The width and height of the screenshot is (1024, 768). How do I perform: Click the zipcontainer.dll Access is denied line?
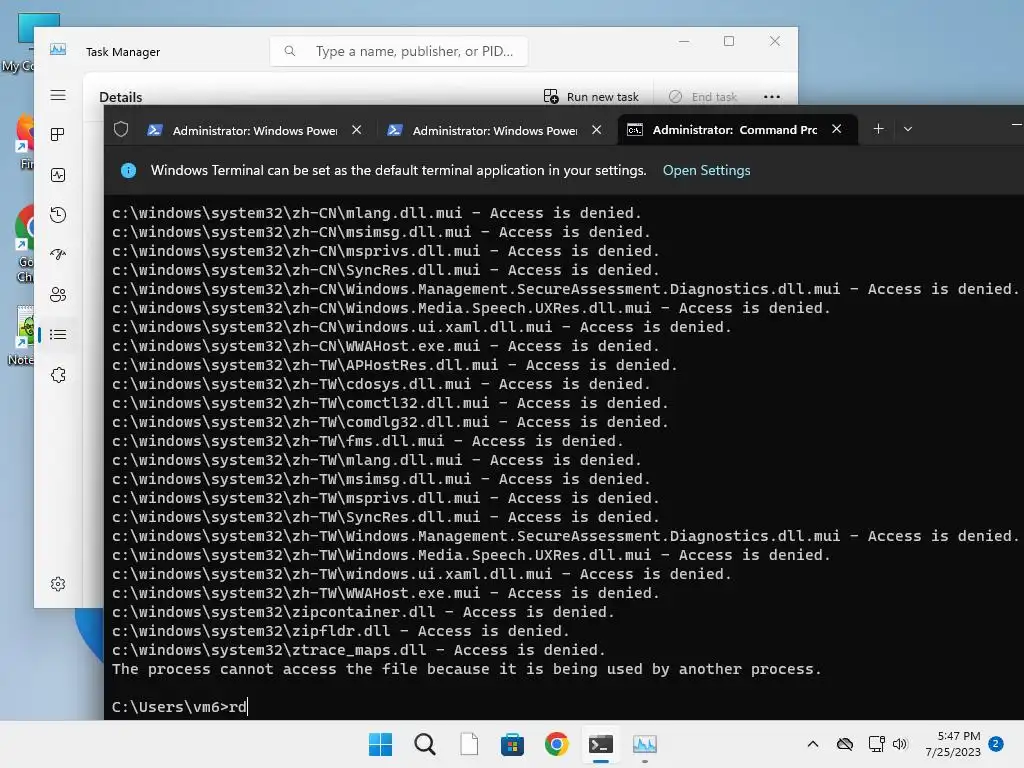[363, 612]
